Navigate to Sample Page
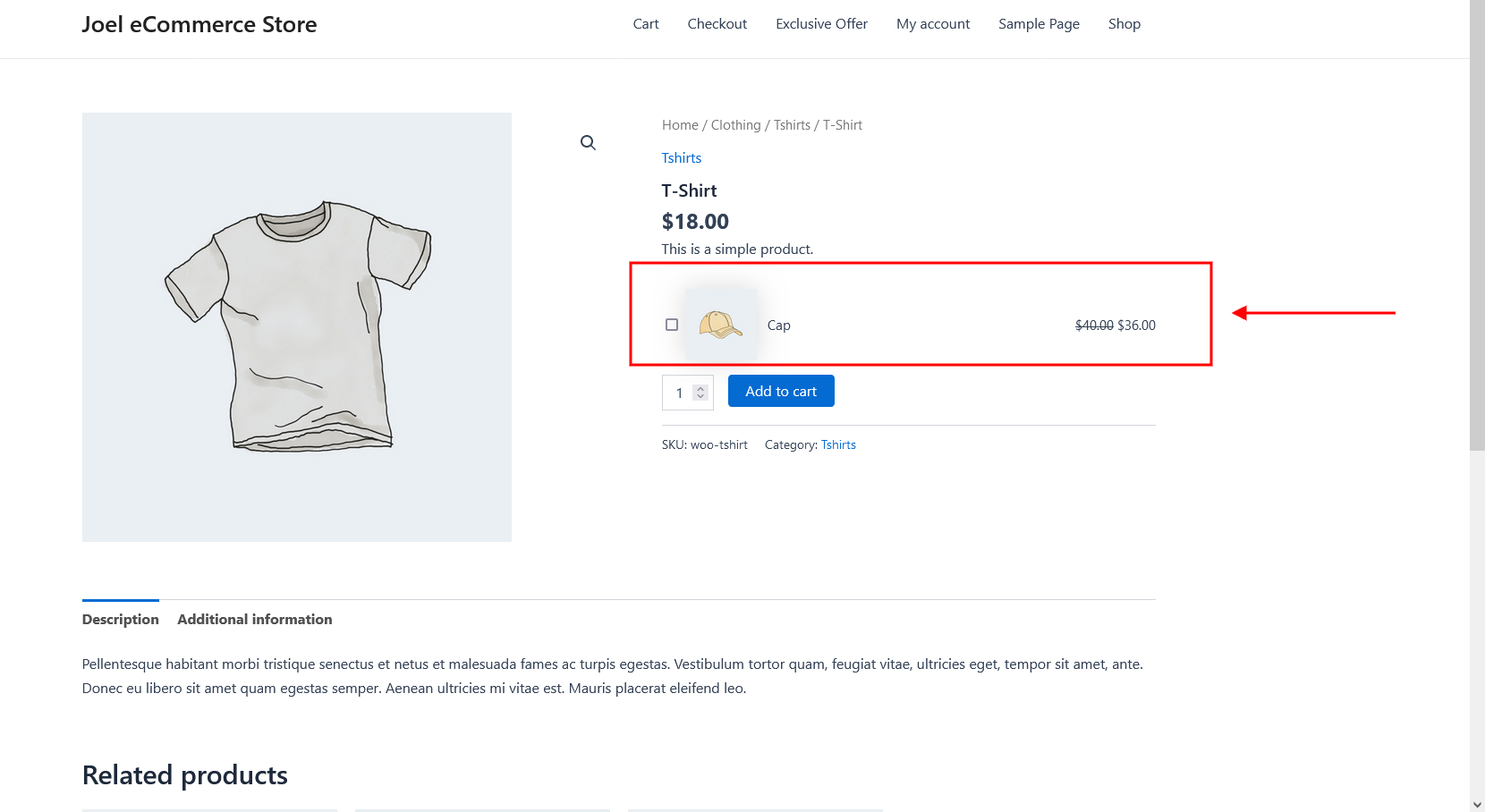This screenshot has height=812, width=1485. [1039, 24]
